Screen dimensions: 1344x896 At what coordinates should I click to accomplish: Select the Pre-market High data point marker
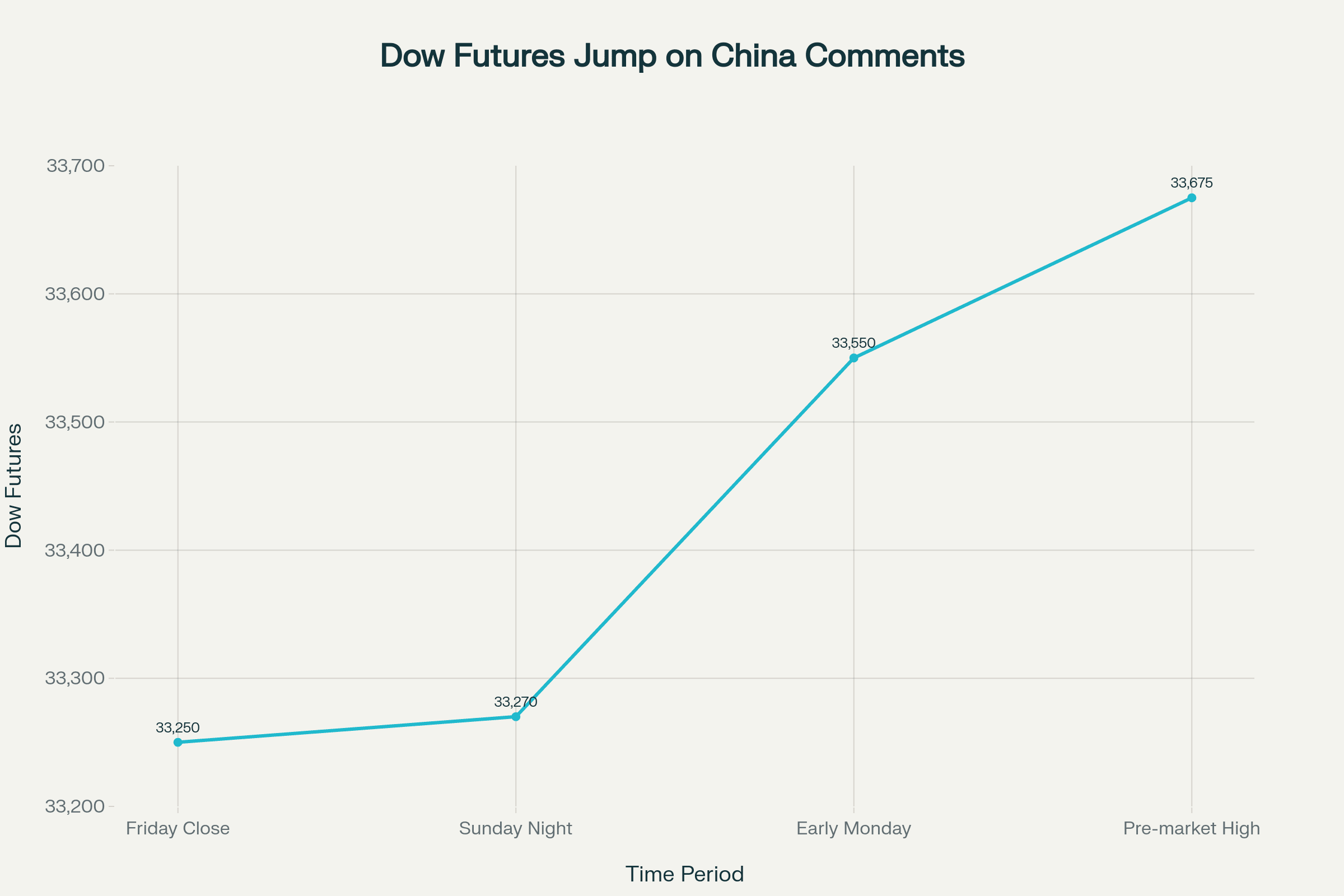(1192, 198)
